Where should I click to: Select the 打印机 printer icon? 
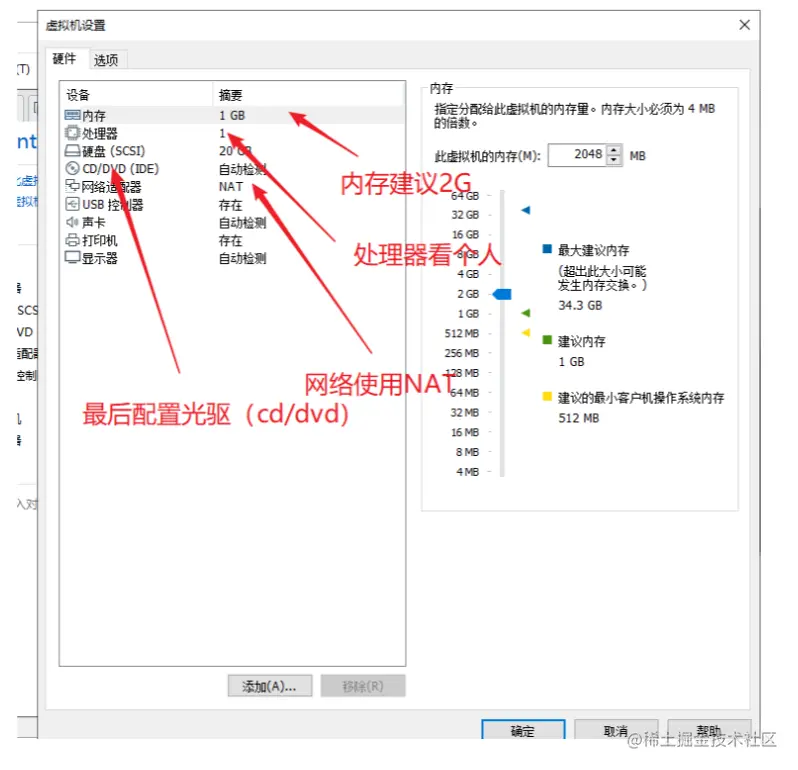point(73,240)
